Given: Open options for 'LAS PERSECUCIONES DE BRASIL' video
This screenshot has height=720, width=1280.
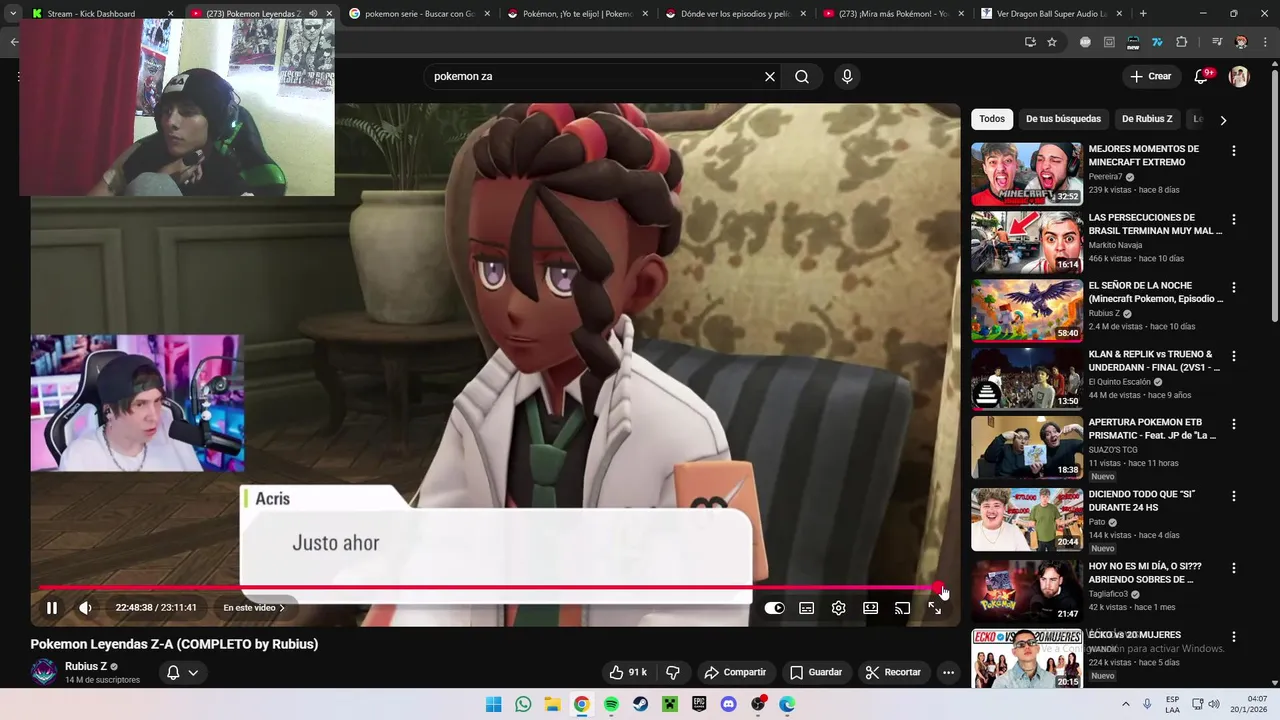Looking at the screenshot, I should (x=1233, y=219).
